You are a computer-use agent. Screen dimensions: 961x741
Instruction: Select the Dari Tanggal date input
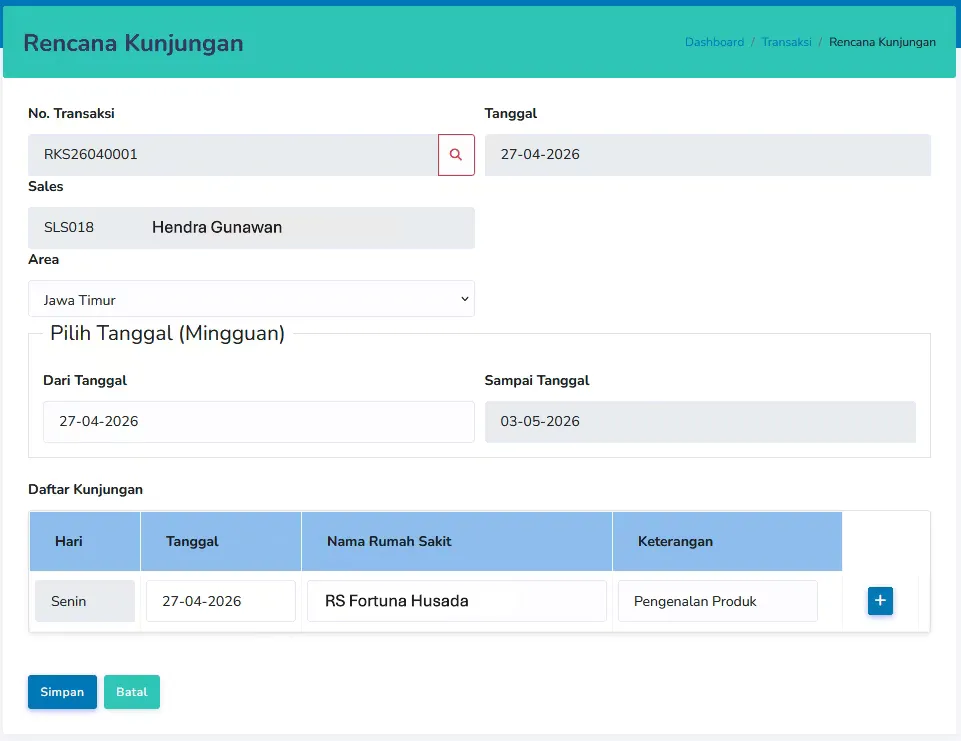(x=259, y=422)
